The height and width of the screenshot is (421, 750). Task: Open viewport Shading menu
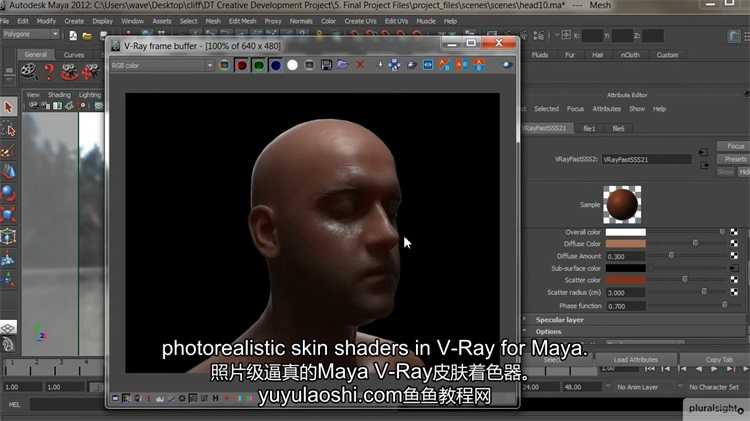click(x=59, y=95)
